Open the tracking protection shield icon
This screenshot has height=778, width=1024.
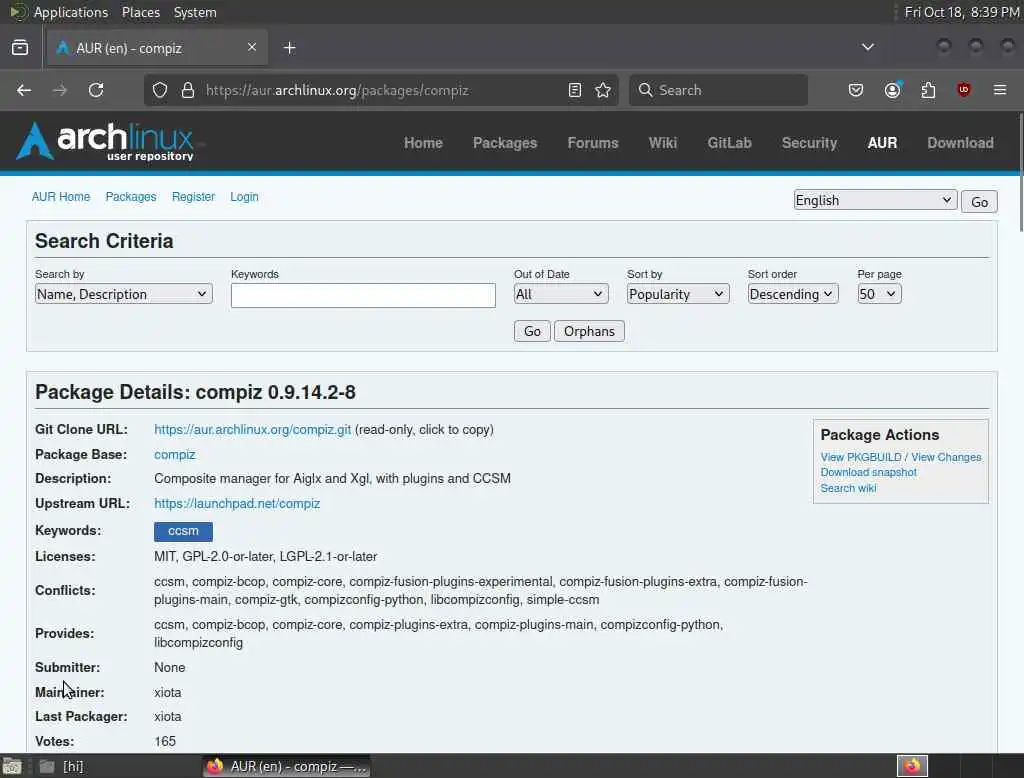point(160,90)
